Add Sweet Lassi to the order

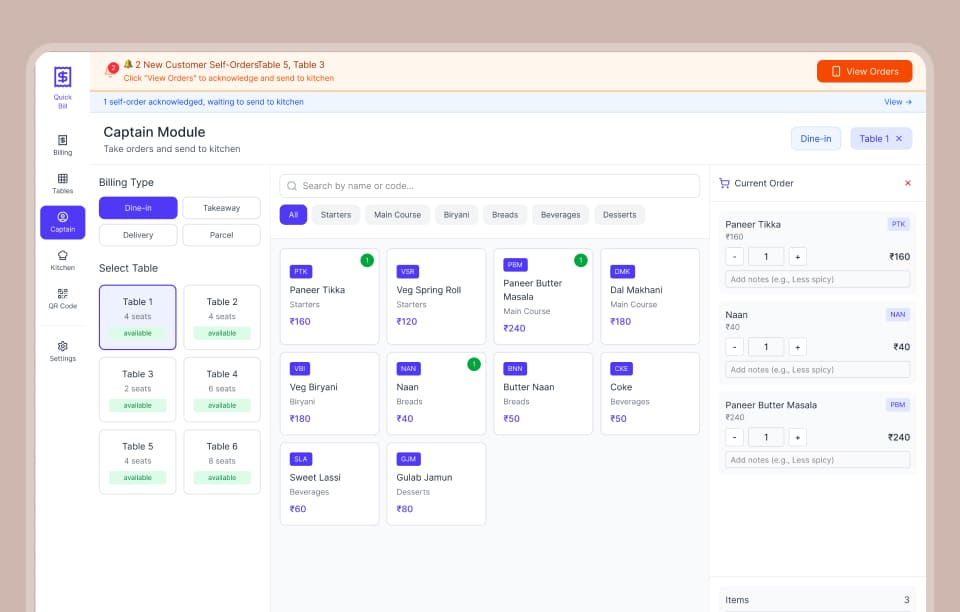pos(329,483)
